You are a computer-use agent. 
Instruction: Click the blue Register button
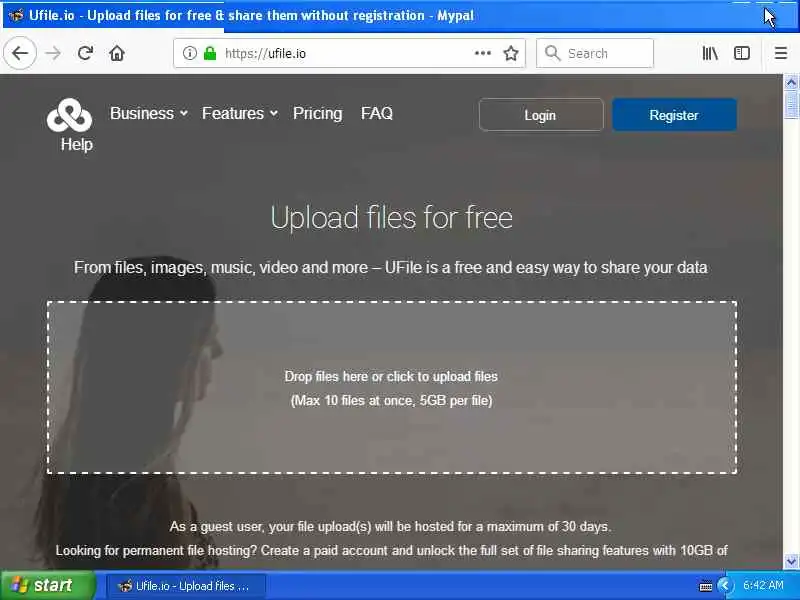point(674,115)
